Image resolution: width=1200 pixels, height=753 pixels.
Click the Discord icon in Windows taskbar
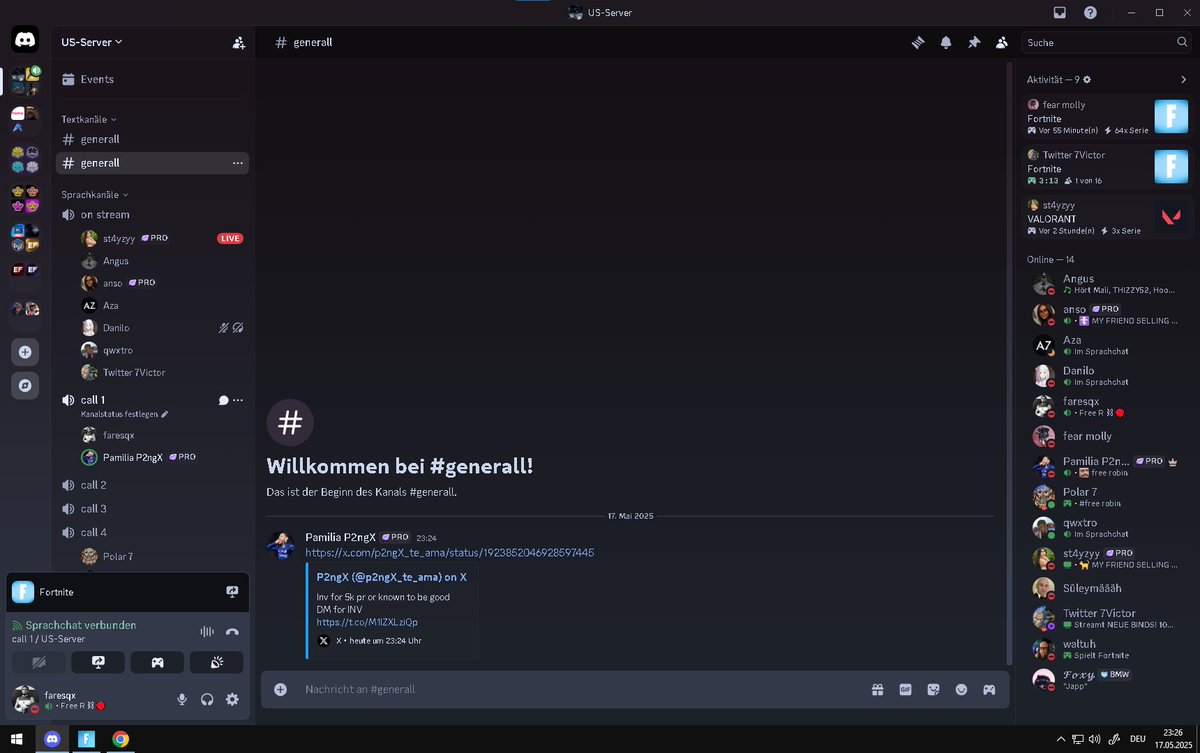tap(52, 740)
